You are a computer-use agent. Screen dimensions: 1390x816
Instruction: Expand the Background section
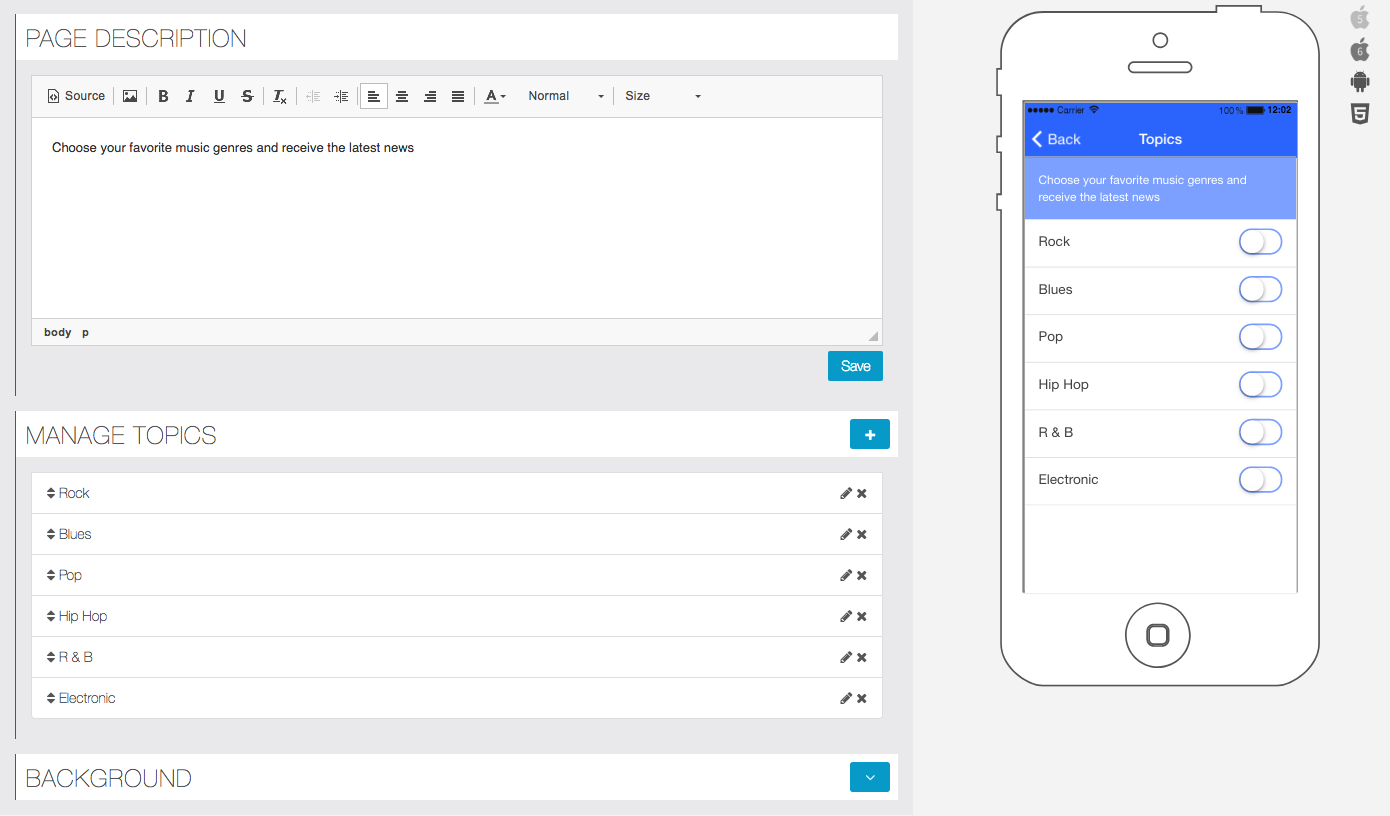point(870,777)
